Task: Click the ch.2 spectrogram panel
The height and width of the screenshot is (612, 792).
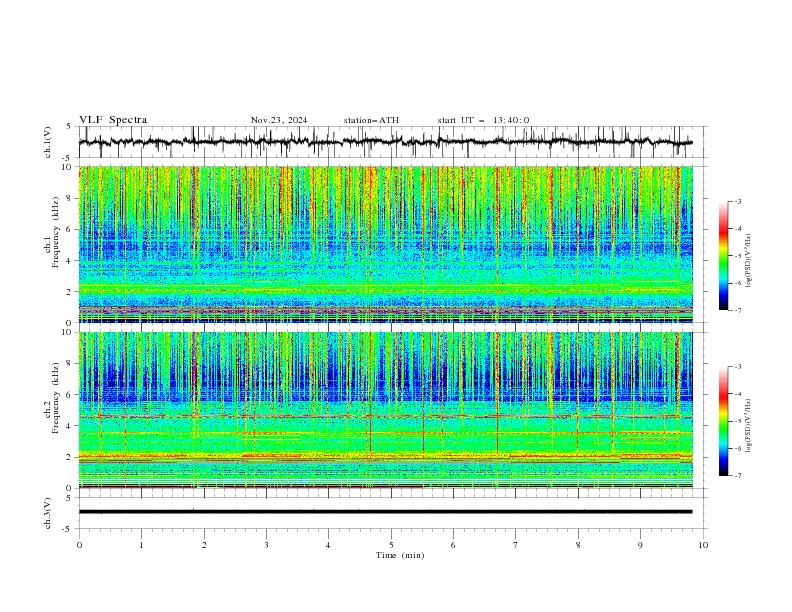Action: (x=386, y=410)
